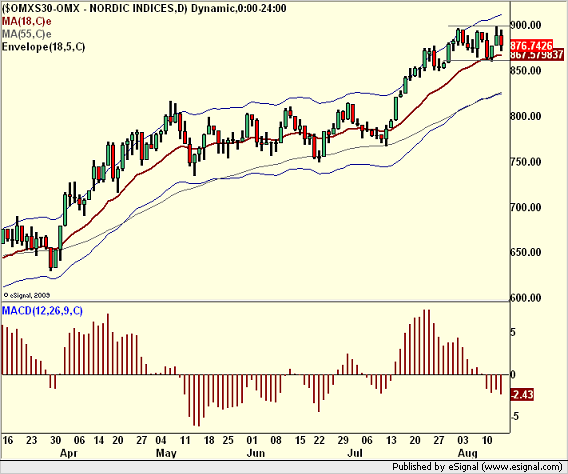Screen dimensions: 568x474
Task: Click the Apr month label on time axis
Action: (x=69, y=453)
